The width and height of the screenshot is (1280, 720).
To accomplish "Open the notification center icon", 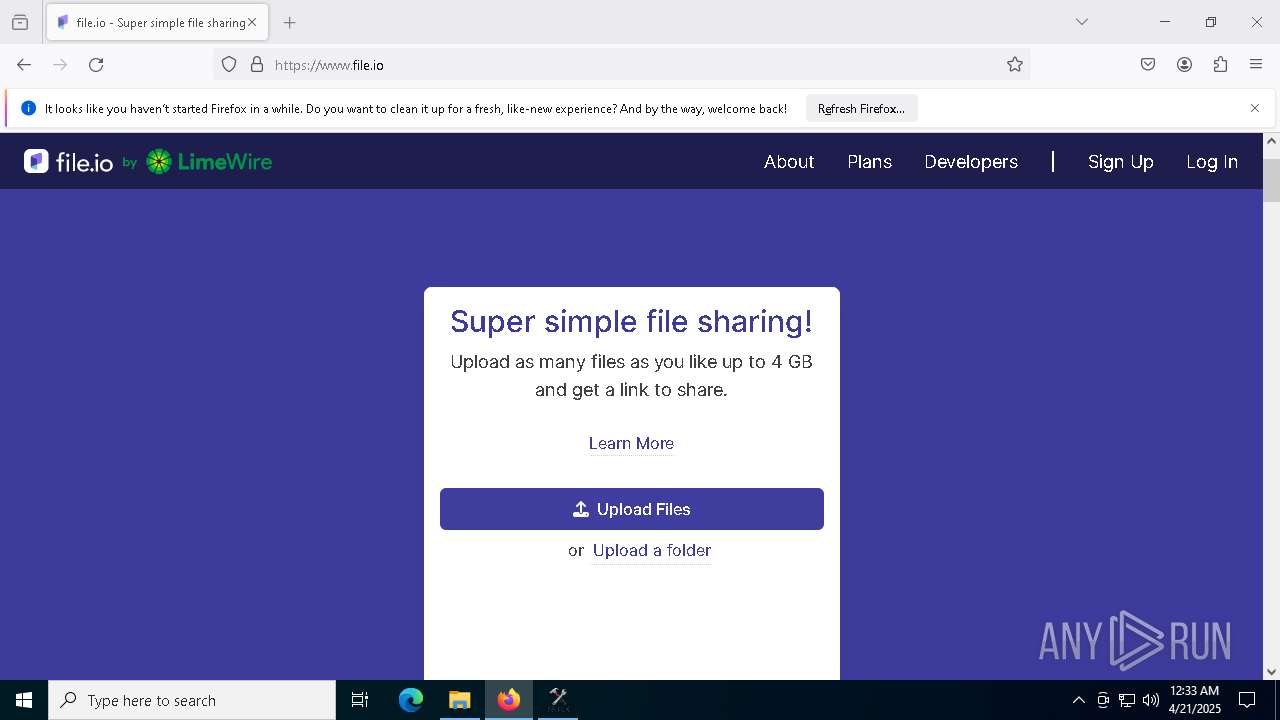I will [1247, 700].
